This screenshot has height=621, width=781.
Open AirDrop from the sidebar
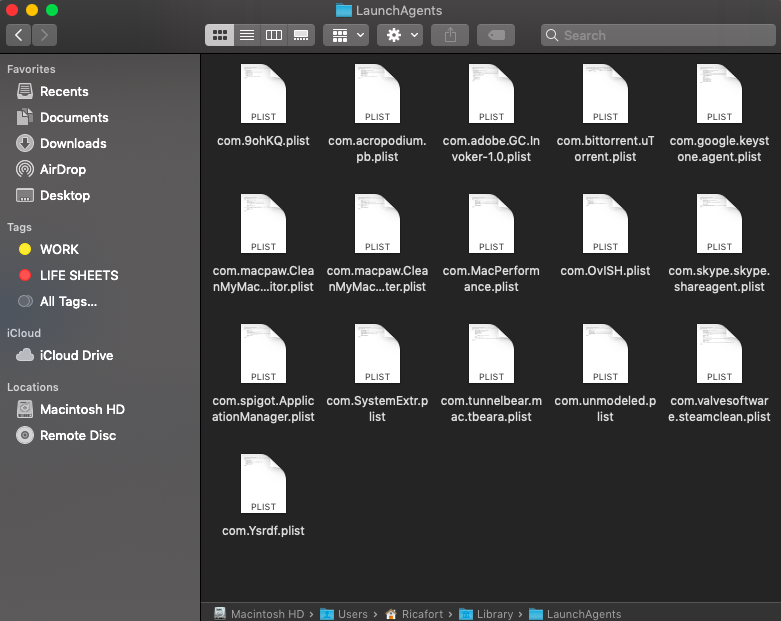(x=62, y=169)
